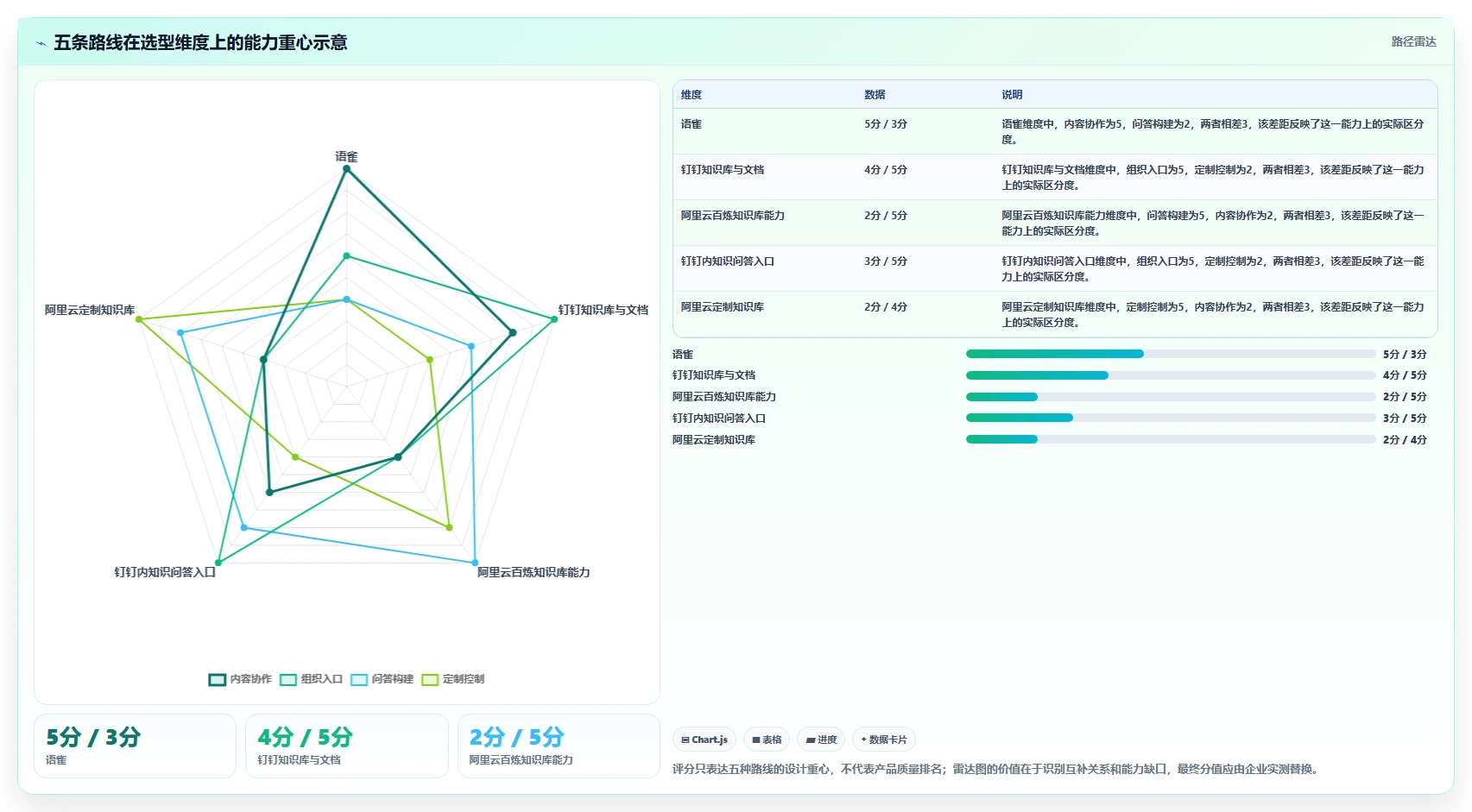1472x812 pixels.
Task: Click lime point at 阿里云定制知识库 vertex
Action: click(x=139, y=319)
